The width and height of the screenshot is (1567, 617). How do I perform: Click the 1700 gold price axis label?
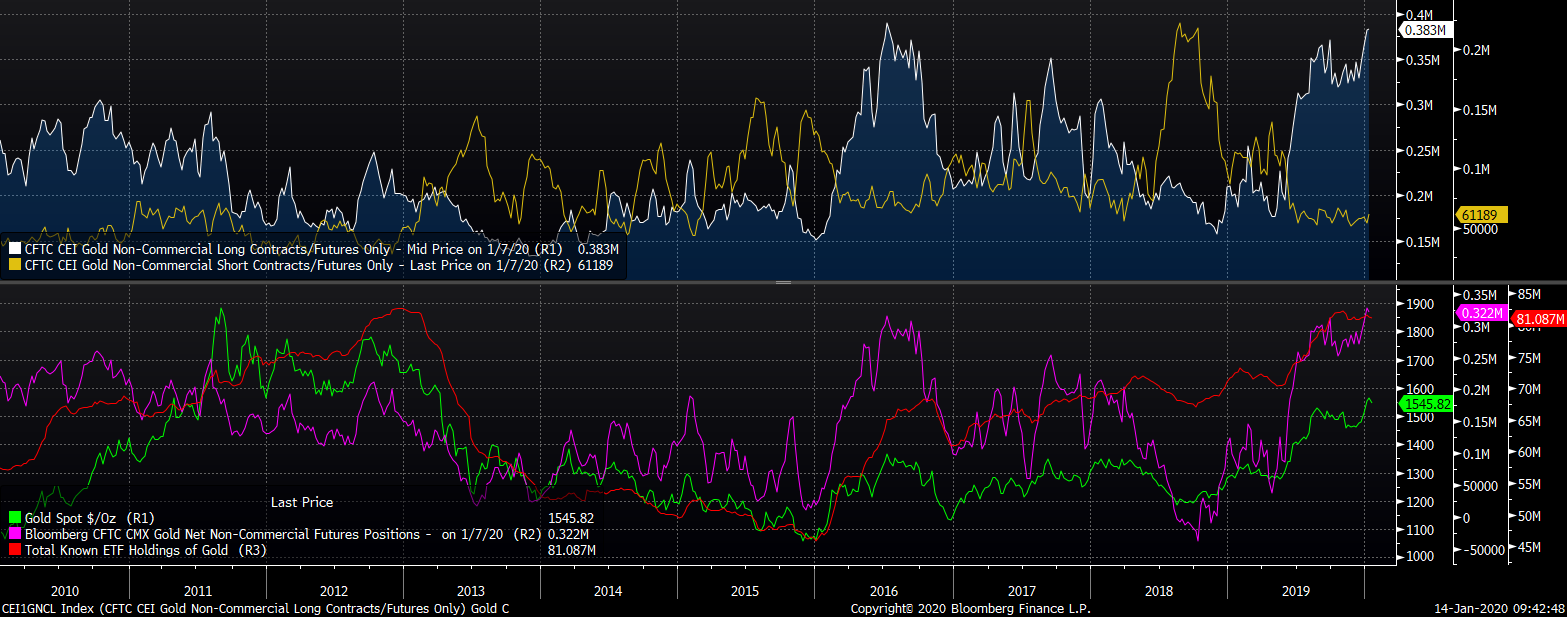(1420, 361)
